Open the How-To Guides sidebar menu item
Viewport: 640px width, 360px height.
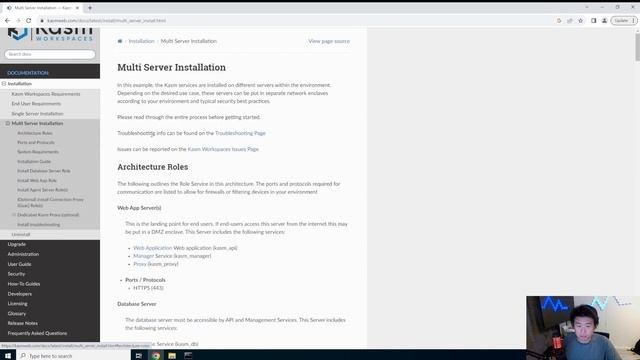tap(24, 284)
